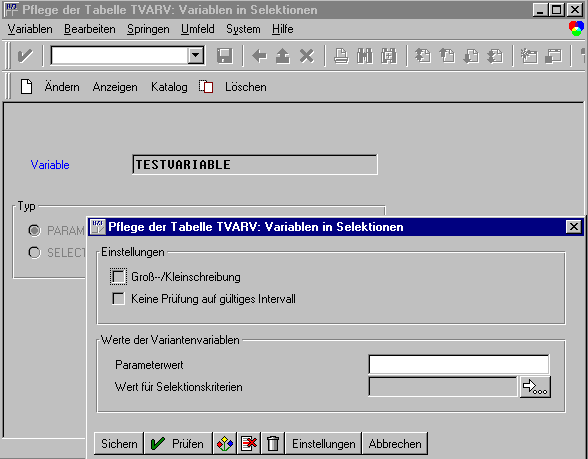Image resolution: width=588 pixels, height=459 pixels.
Task: Click the Create Session toolbar icon
Action: pos(529,56)
